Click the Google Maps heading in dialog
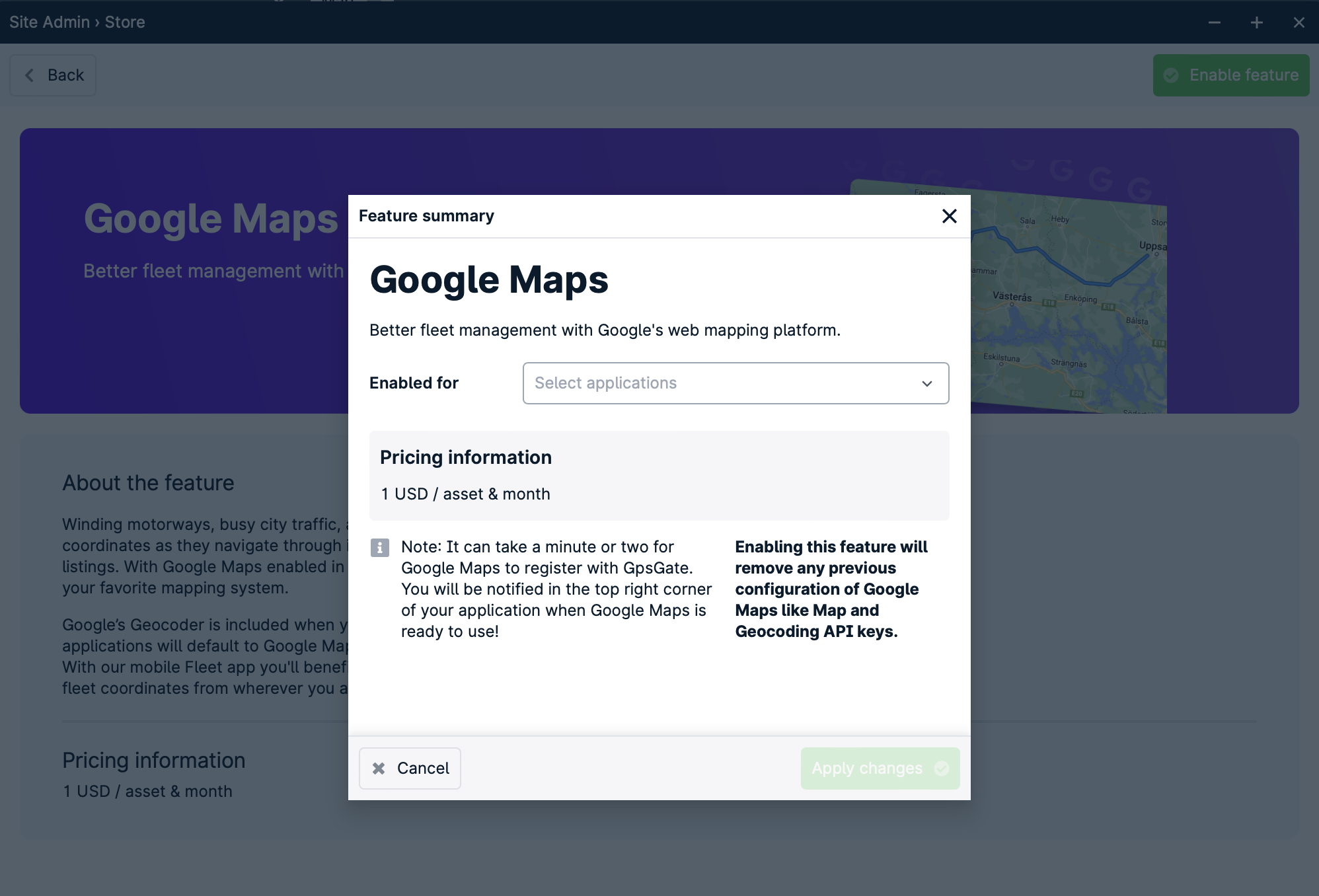Image resolution: width=1319 pixels, height=896 pixels. pos(488,280)
